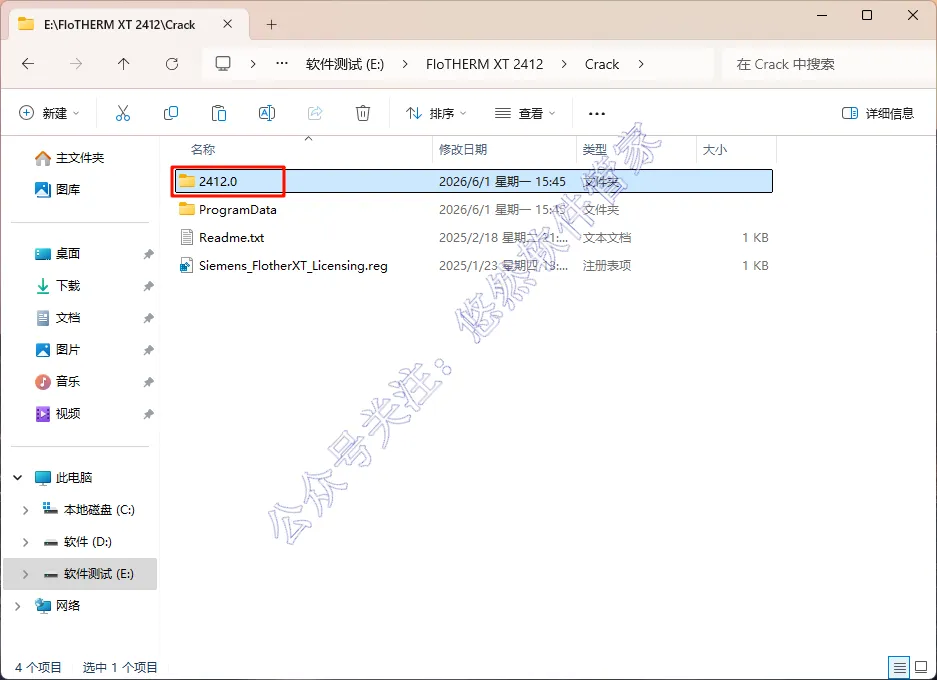Image resolution: width=937 pixels, height=680 pixels.
Task: Refresh the current folder view
Action: [172, 64]
